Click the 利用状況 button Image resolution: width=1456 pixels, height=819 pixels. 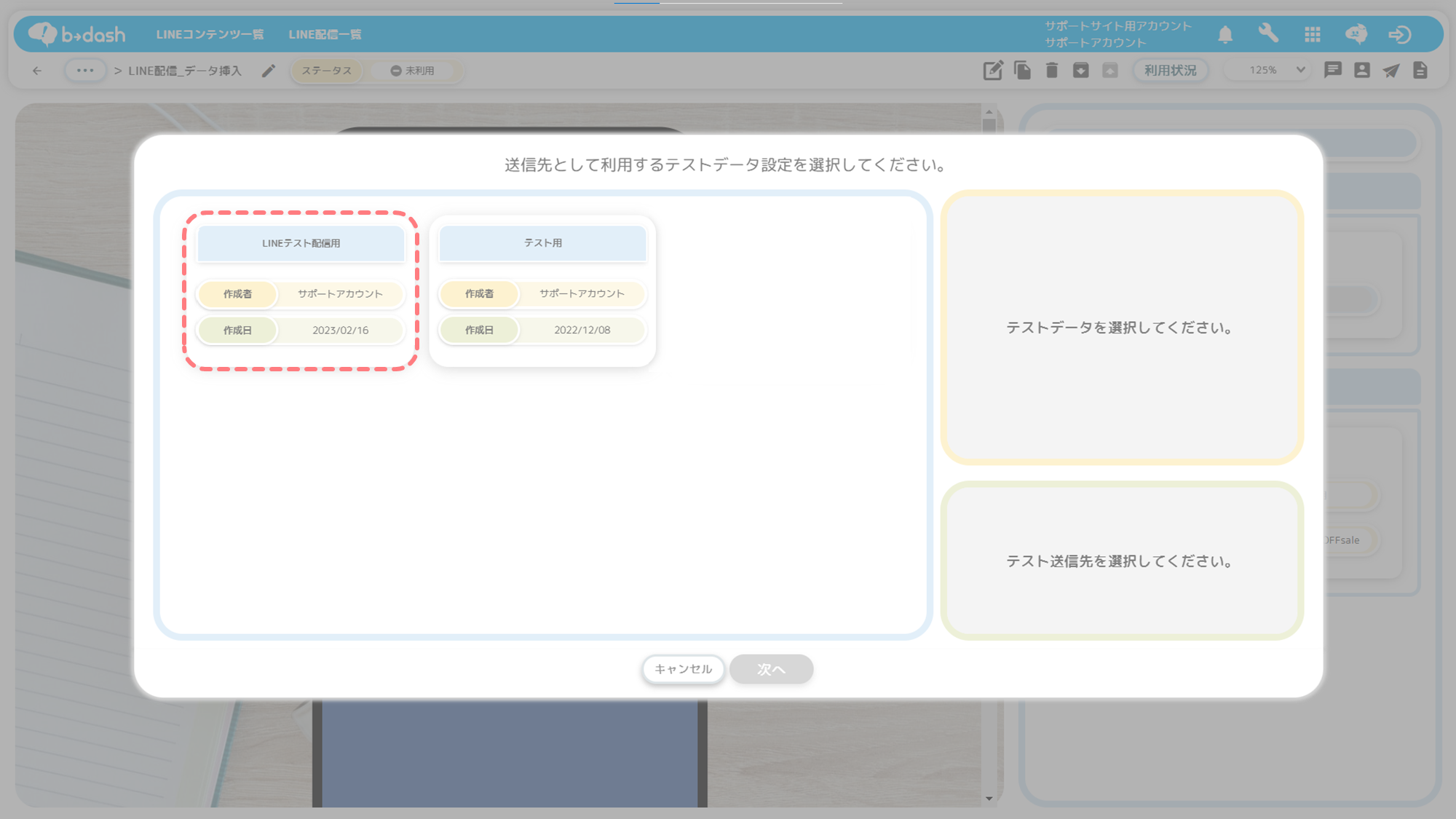tap(1170, 71)
